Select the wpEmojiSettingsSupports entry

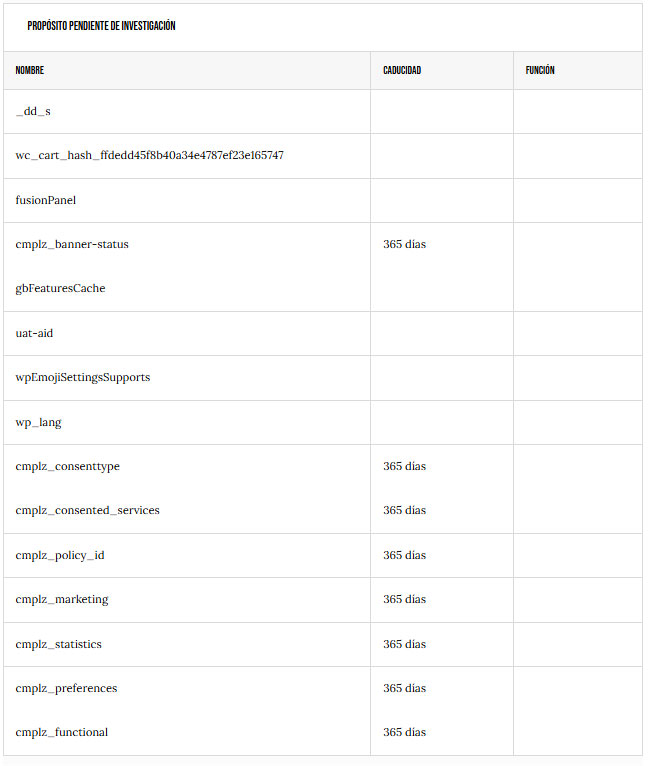(x=83, y=377)
